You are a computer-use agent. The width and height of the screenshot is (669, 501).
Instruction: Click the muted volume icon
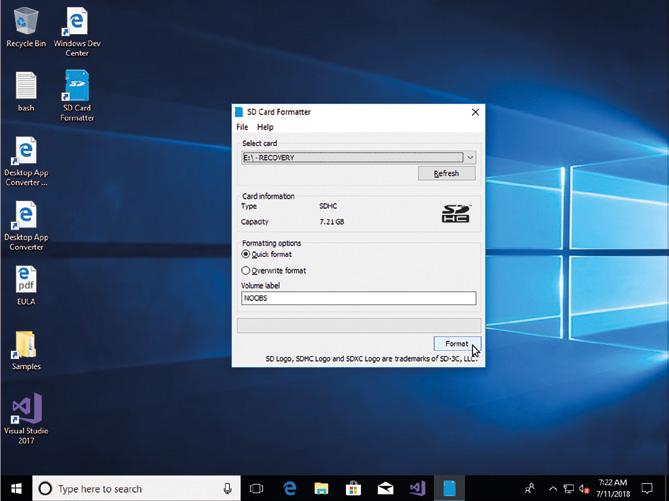pyautogui.click(x=585, y=489)
